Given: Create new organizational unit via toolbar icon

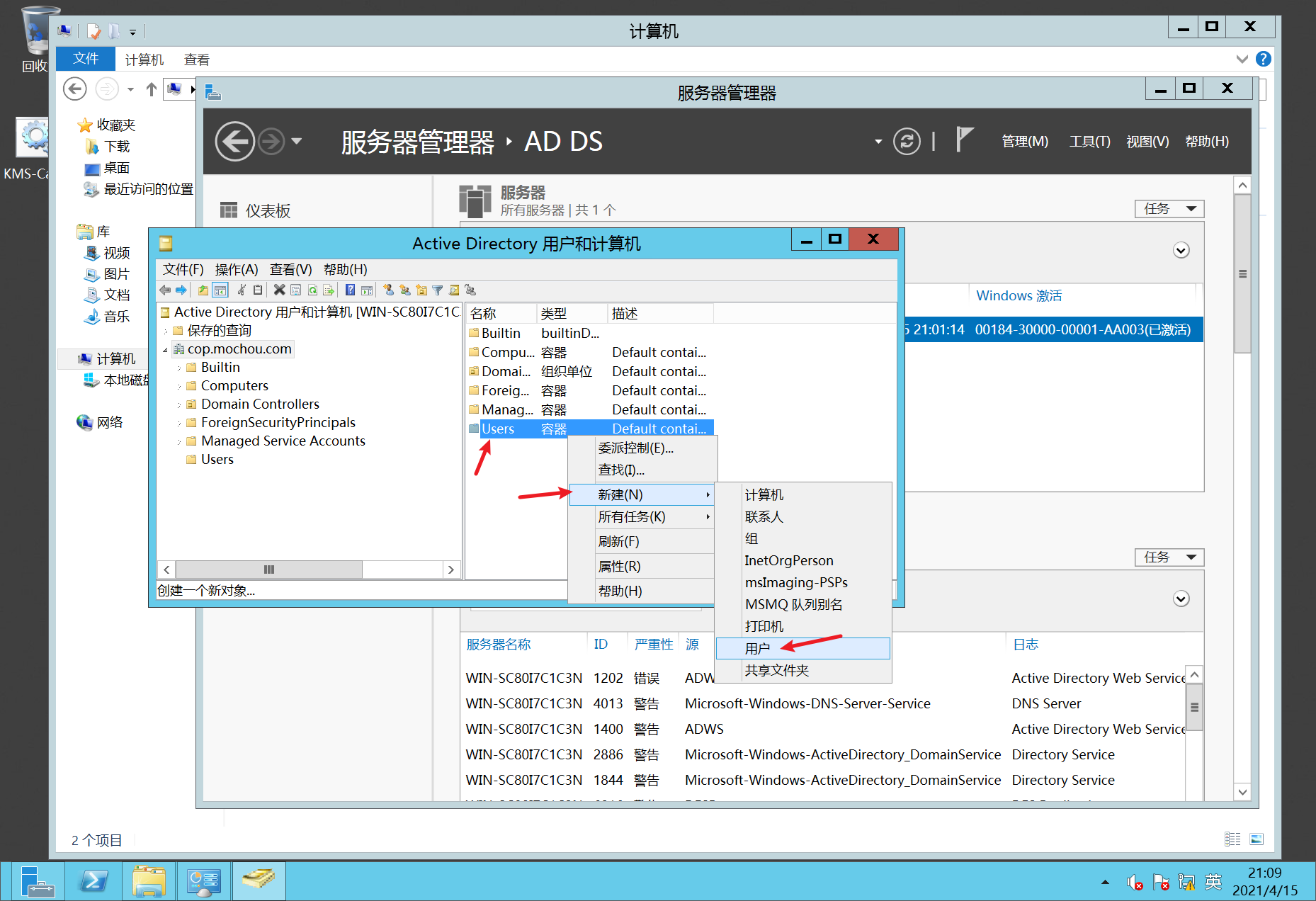Looking at the screenshot, I should tap(421, 290).
